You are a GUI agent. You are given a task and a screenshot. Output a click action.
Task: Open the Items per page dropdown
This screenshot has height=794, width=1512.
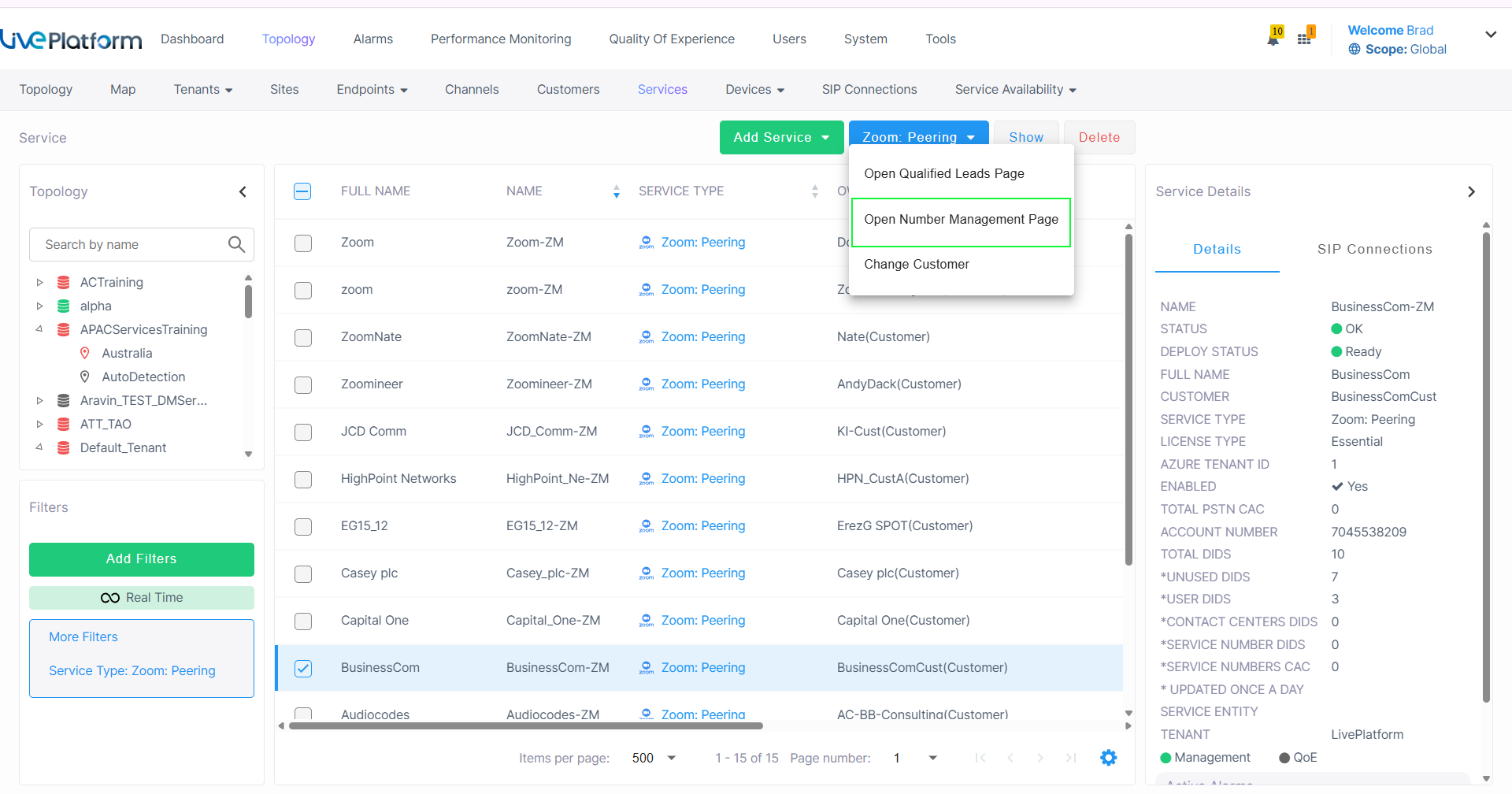tap(654, 758)
